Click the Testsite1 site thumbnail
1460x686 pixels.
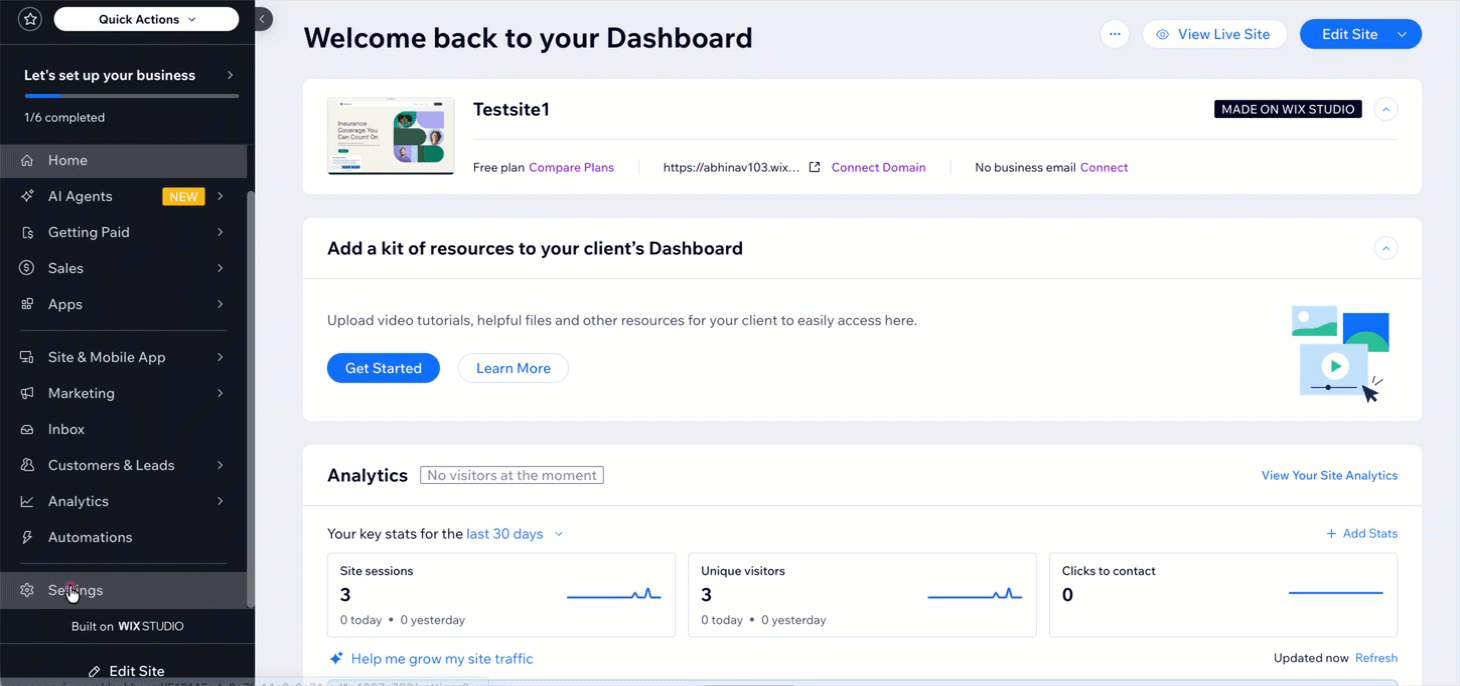point(391,136)
